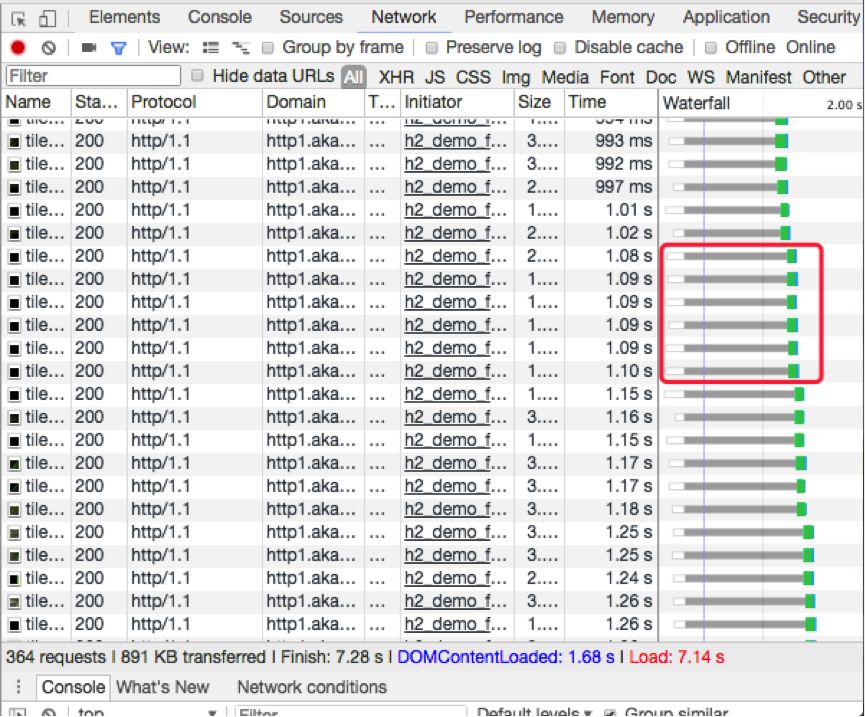Focus the Filter text field
The image size is (865, 717).
pyautogui.click(x=94, y=76)
